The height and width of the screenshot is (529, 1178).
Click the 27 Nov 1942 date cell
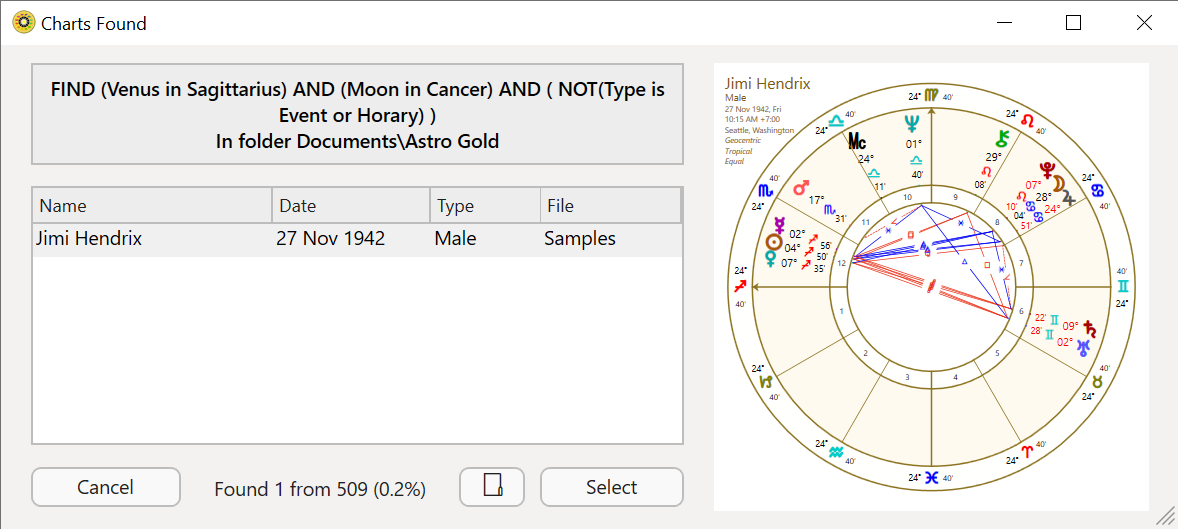(x=331, y=239)
